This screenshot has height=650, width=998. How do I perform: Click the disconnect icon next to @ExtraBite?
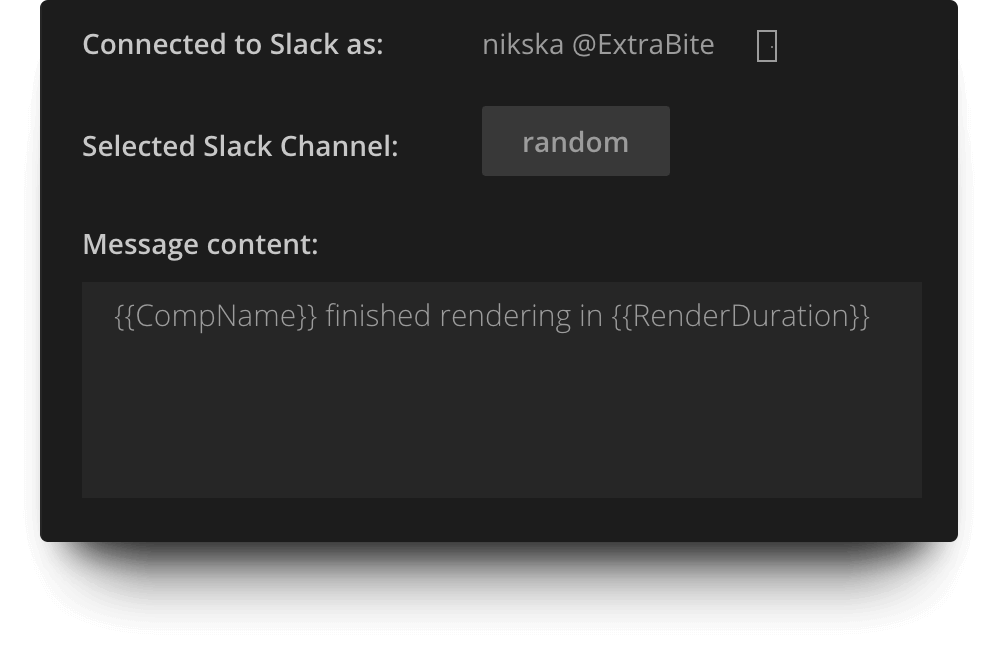tap(767, 44)
